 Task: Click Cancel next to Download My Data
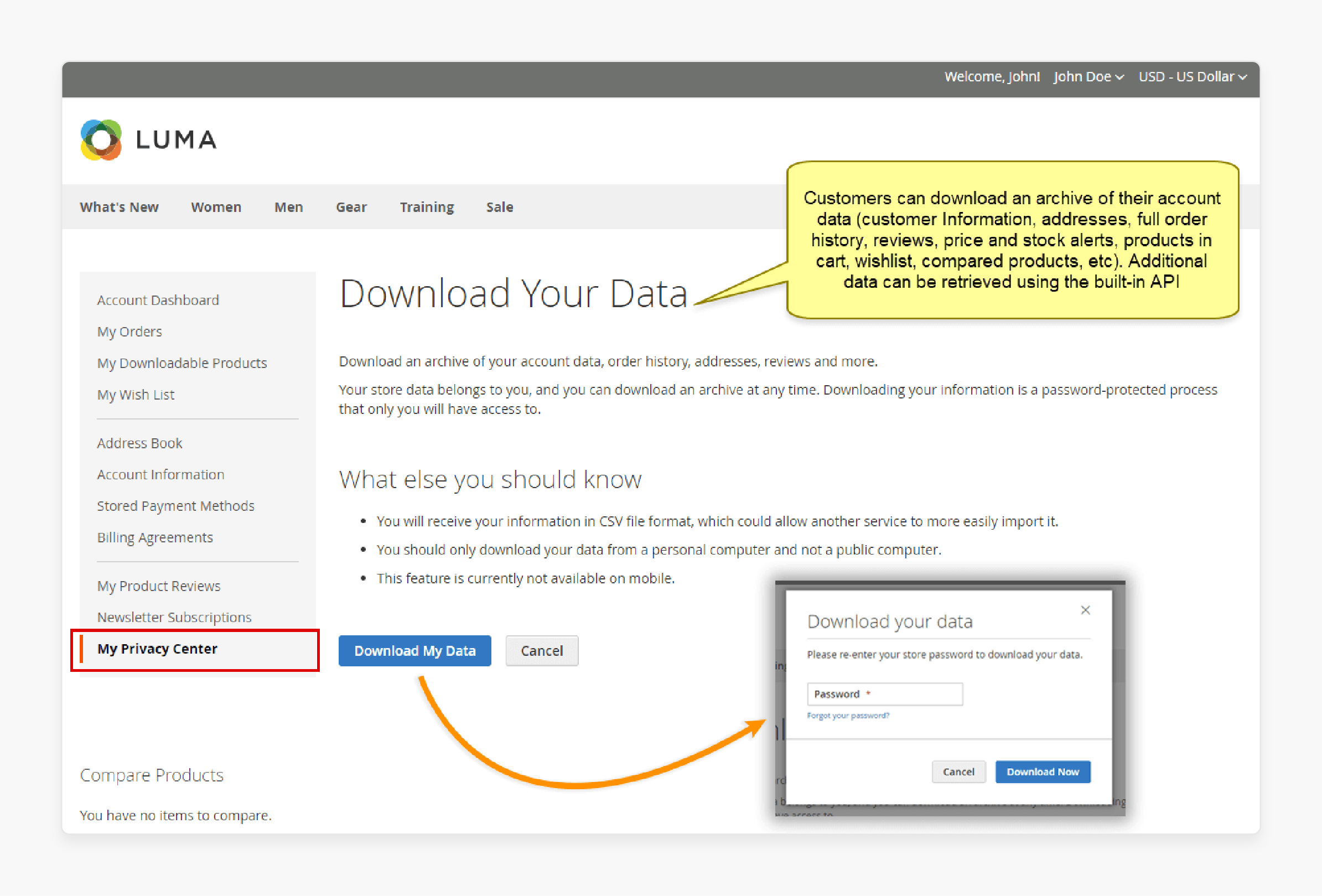(542, 651)
